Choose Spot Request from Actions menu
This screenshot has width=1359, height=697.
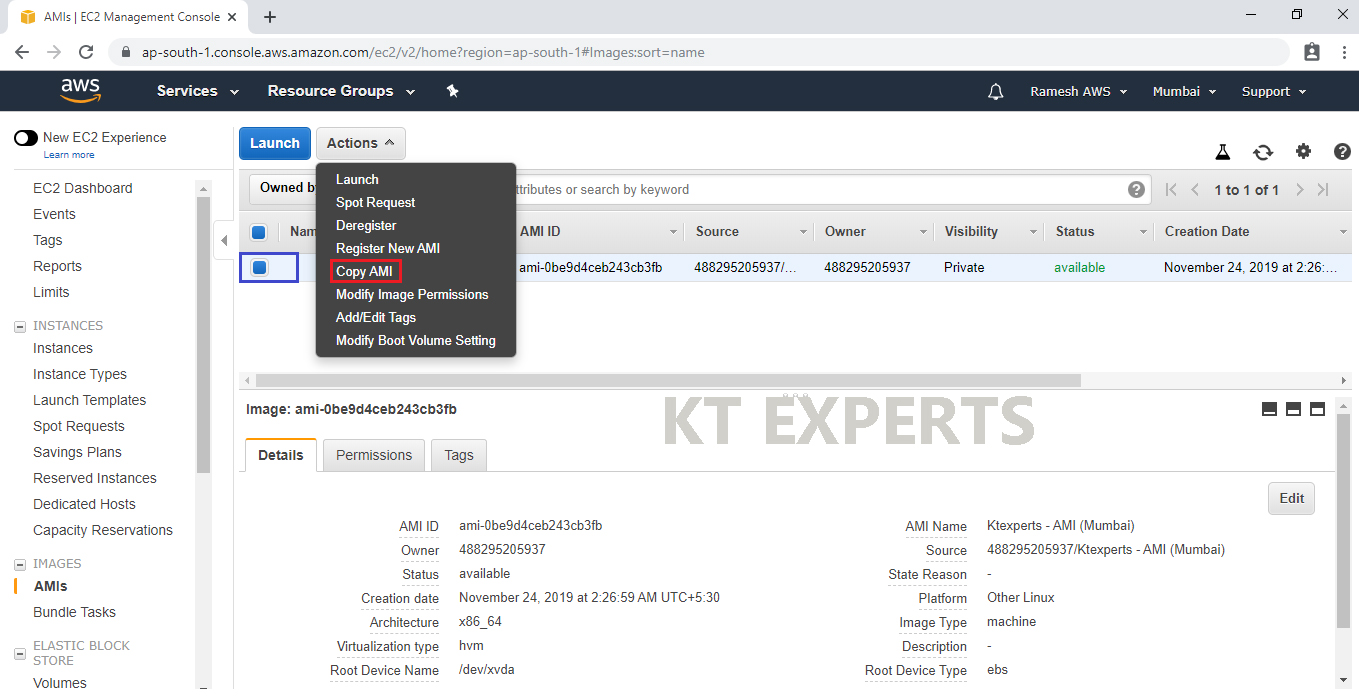tap(375, 203)
